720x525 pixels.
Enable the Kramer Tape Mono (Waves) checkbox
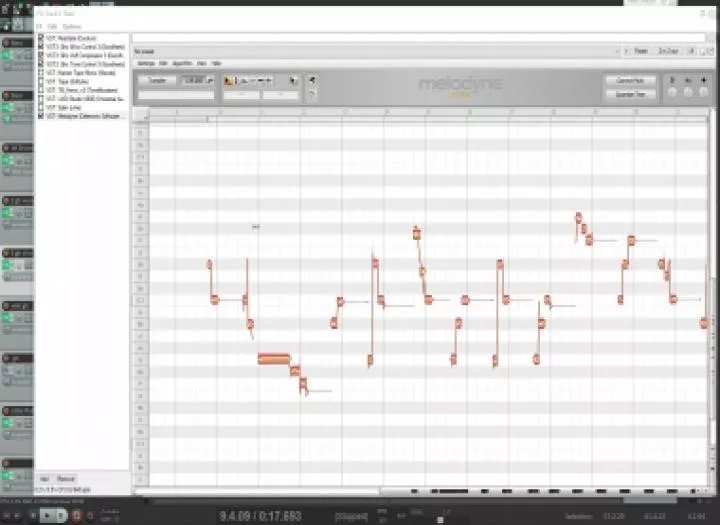click(x=41, y=73)
